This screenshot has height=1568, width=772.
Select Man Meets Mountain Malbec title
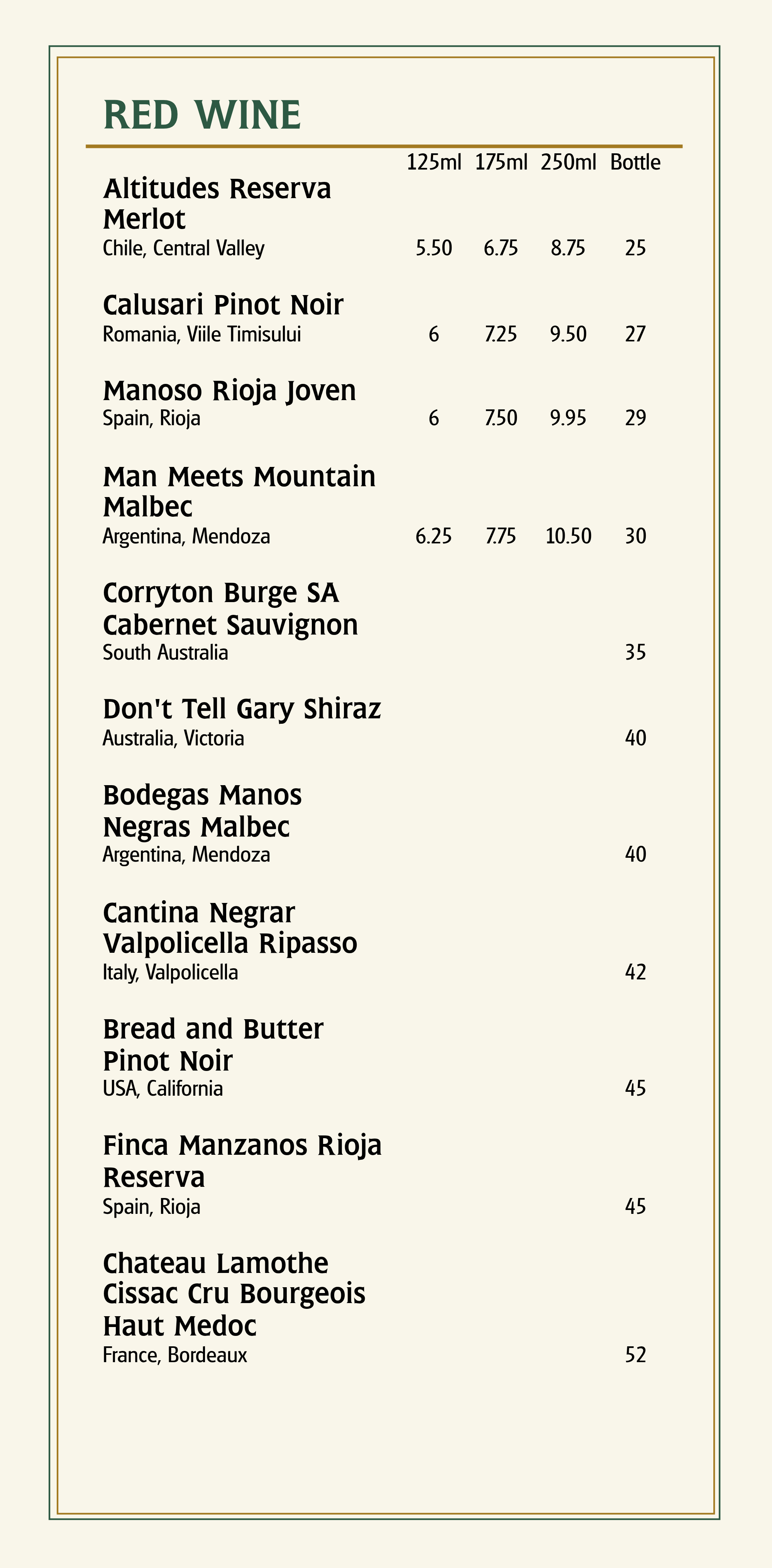click(239, 492)
